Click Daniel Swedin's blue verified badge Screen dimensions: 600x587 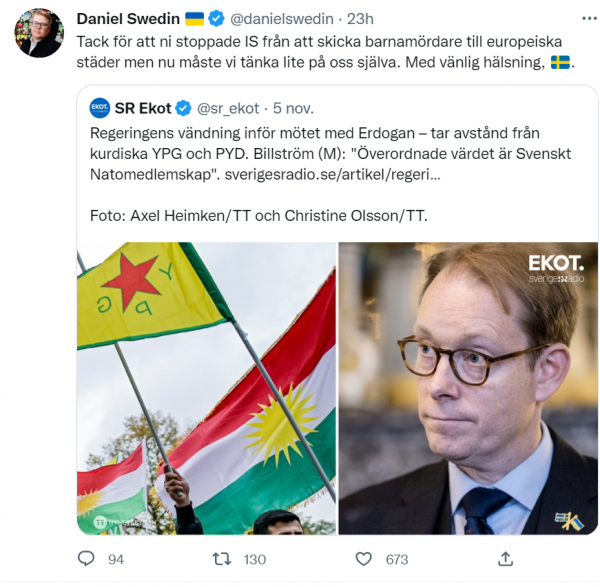point(216,19)
